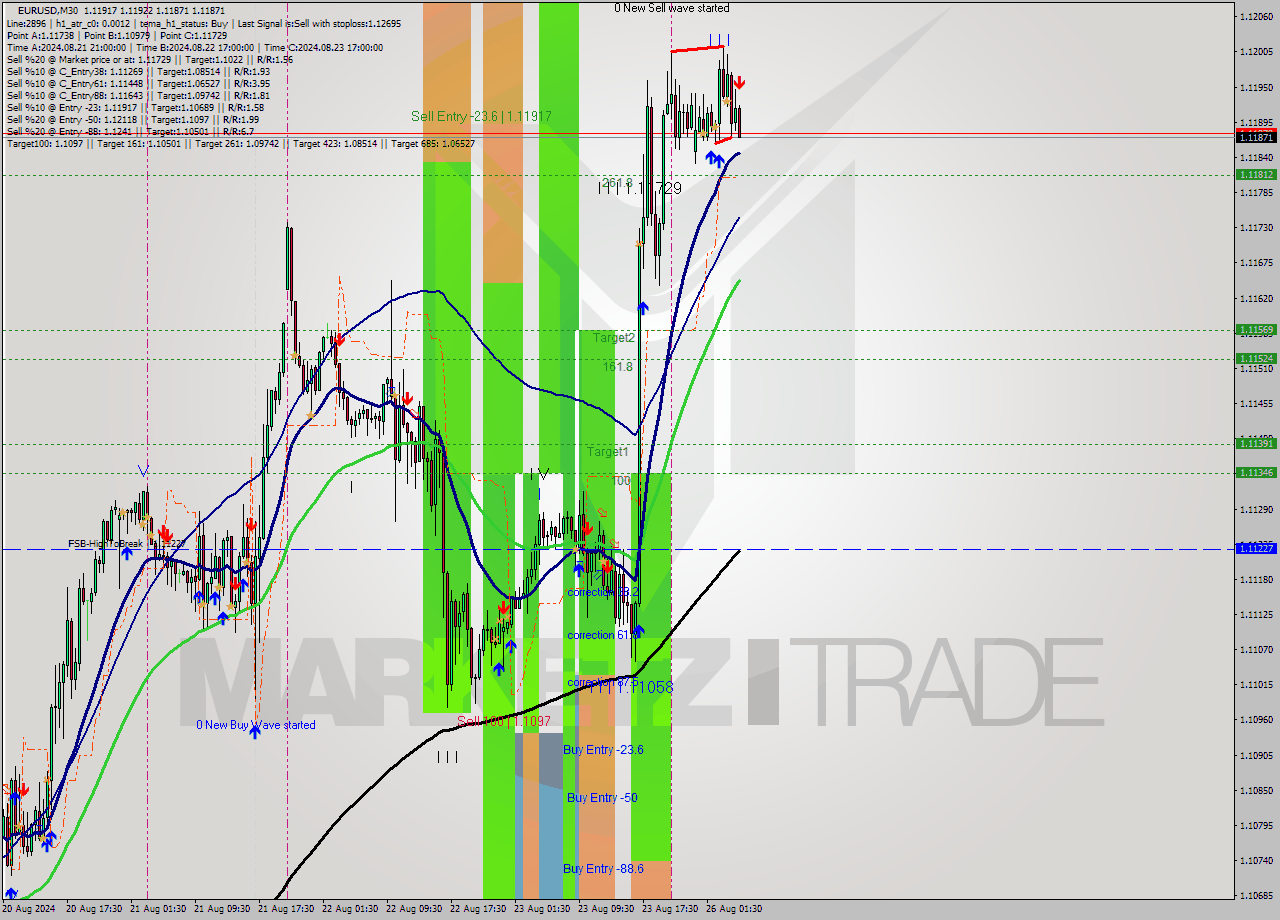Screen dimensions: 1280x920
Task: Click the green price tag 1.11391
Action: pos(1256,443)
